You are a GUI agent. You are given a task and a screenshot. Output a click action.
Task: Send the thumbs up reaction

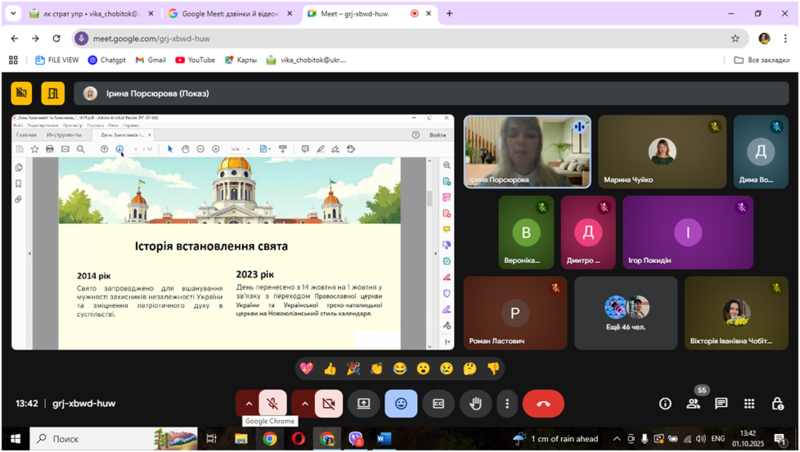pyautogui.click(x=330, y=369)
